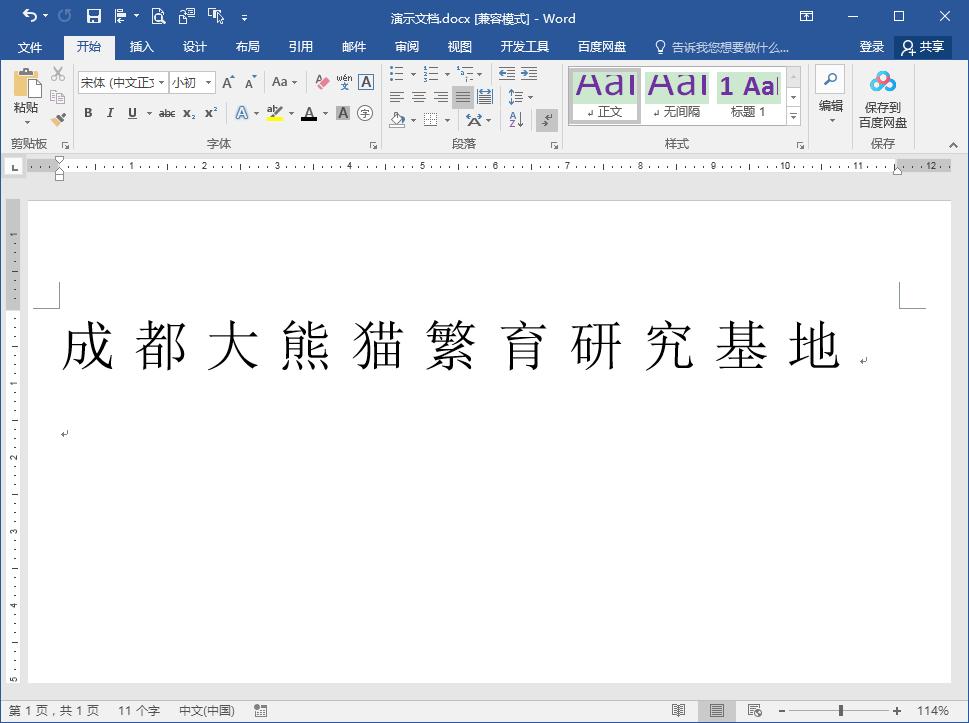Apply bold formatting to text
This screenshot has height=723, width=969.
click(x=88, y=114)
